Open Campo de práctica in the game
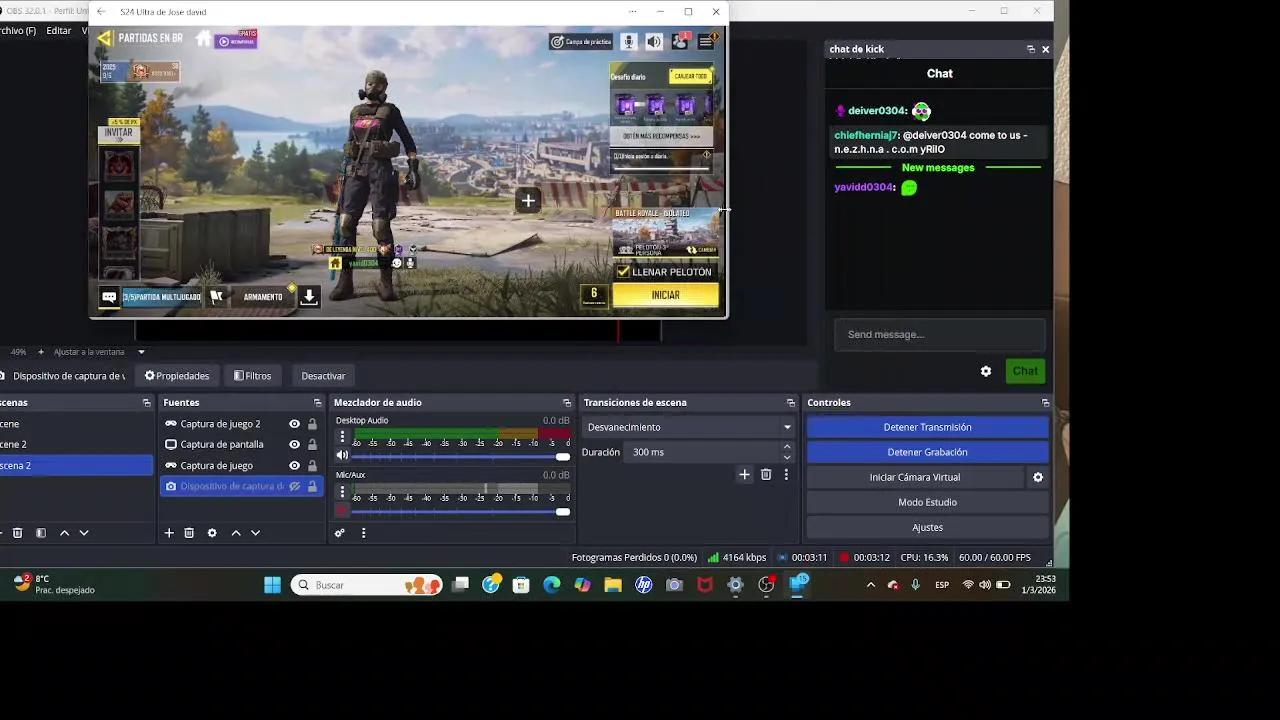The height and width of the screenshot is (720, 1280). tap(581, 41)
